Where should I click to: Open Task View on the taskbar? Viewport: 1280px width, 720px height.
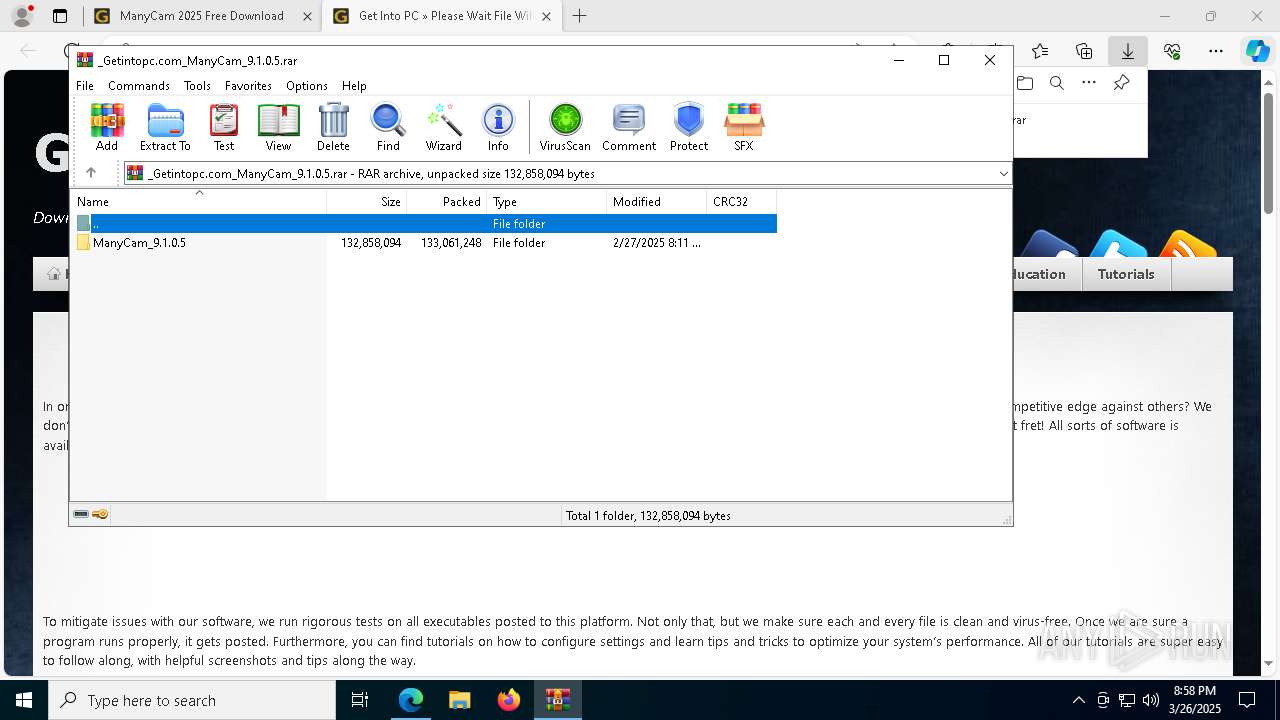coord(360,700)
